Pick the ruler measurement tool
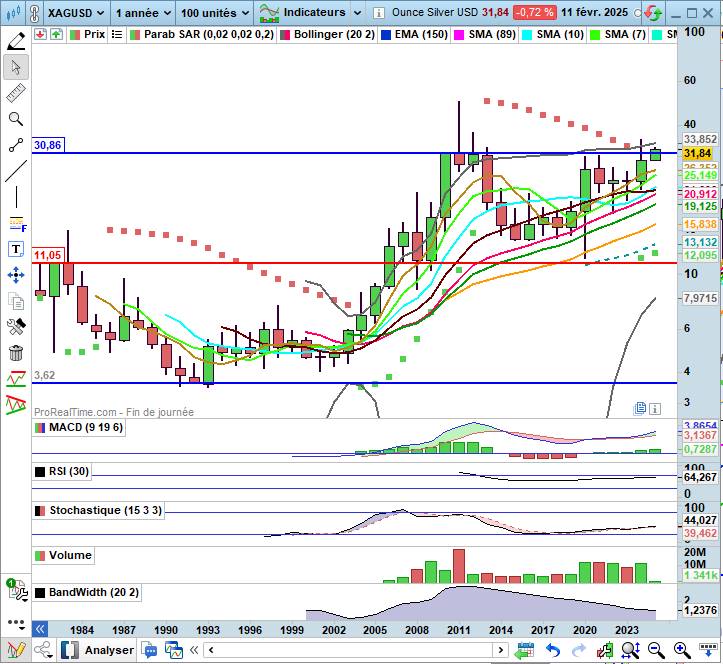 (x=16, y=93)
